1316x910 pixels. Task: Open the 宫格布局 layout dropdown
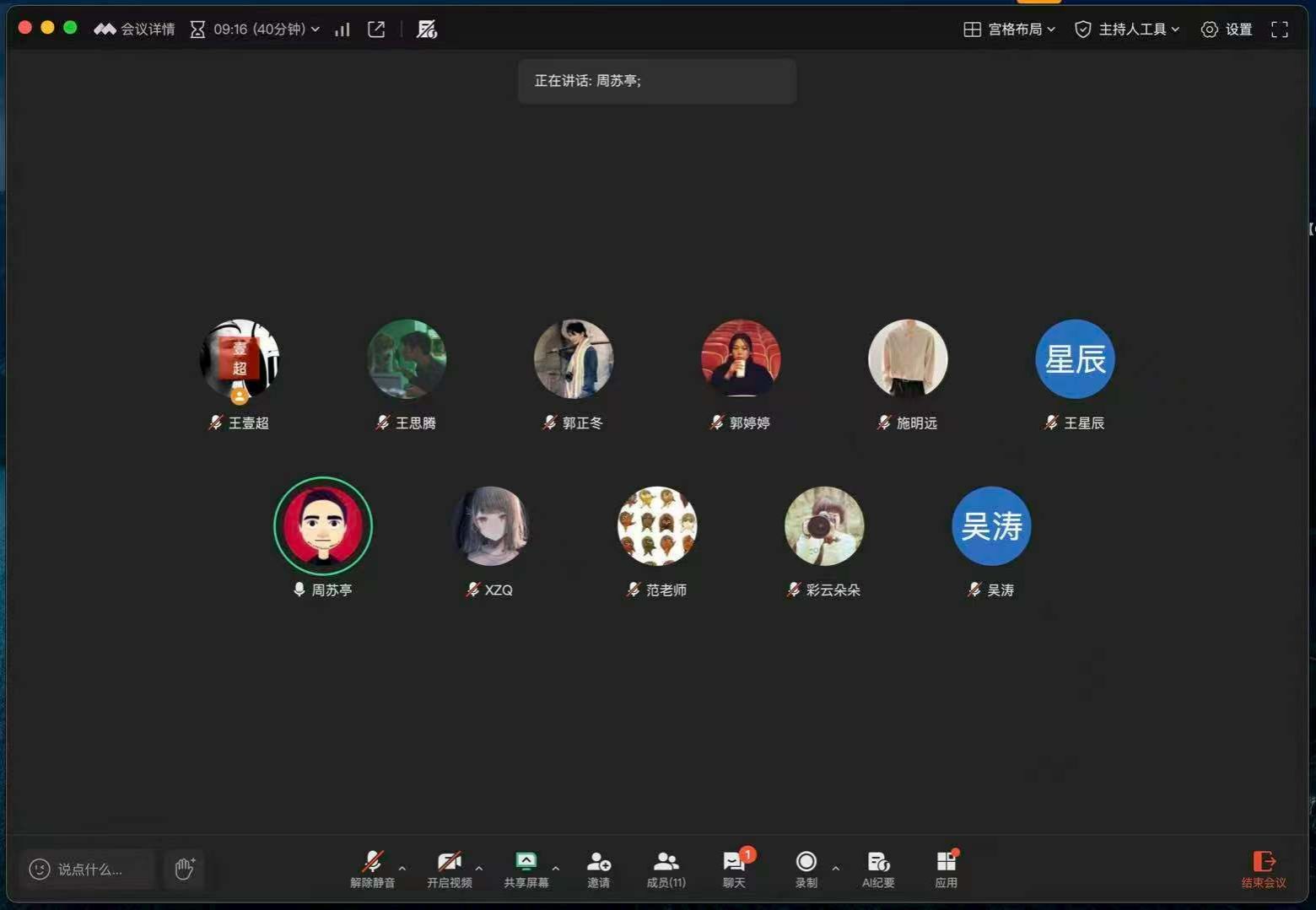coord(1010,30)
